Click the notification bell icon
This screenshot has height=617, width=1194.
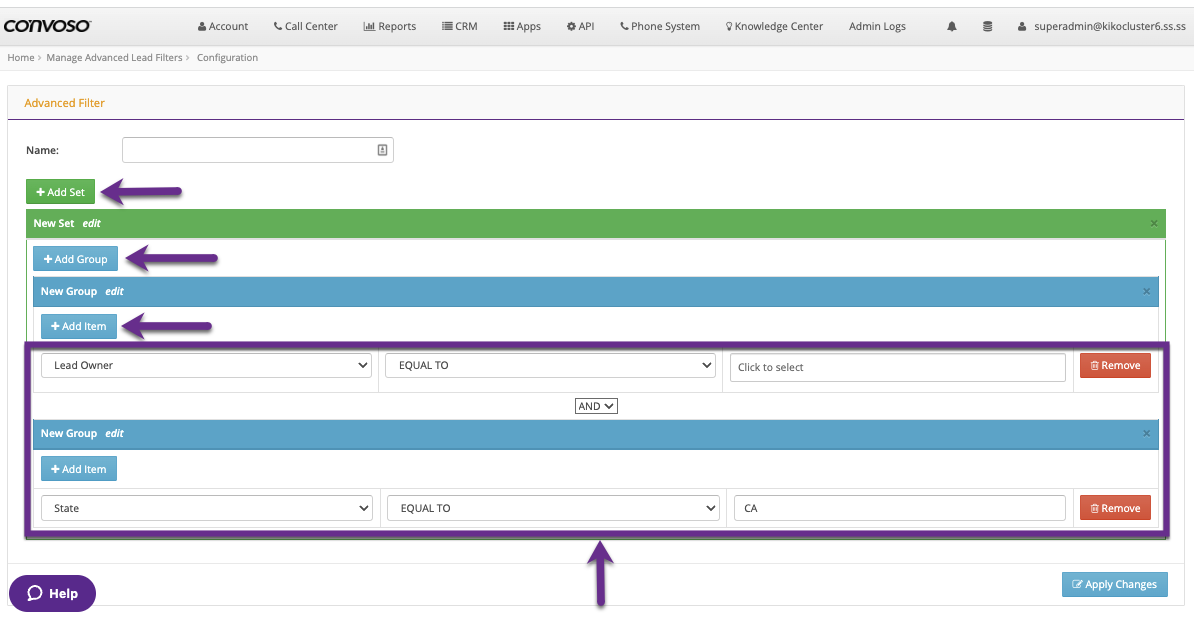952,27
